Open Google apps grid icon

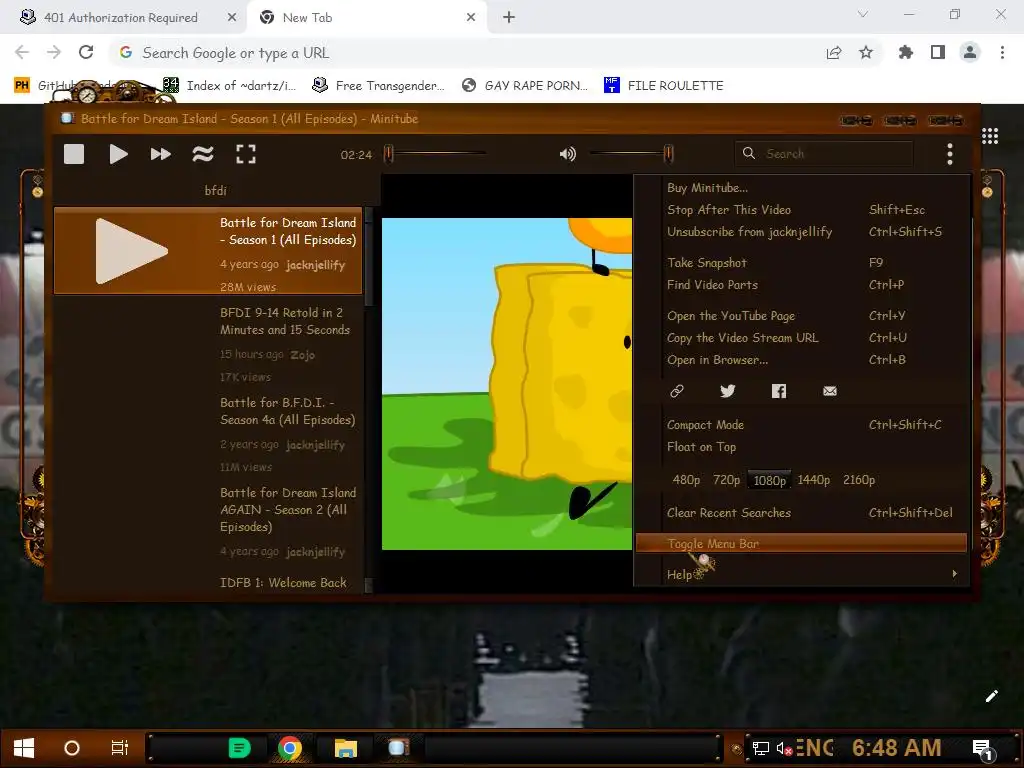tap(990, 136)
